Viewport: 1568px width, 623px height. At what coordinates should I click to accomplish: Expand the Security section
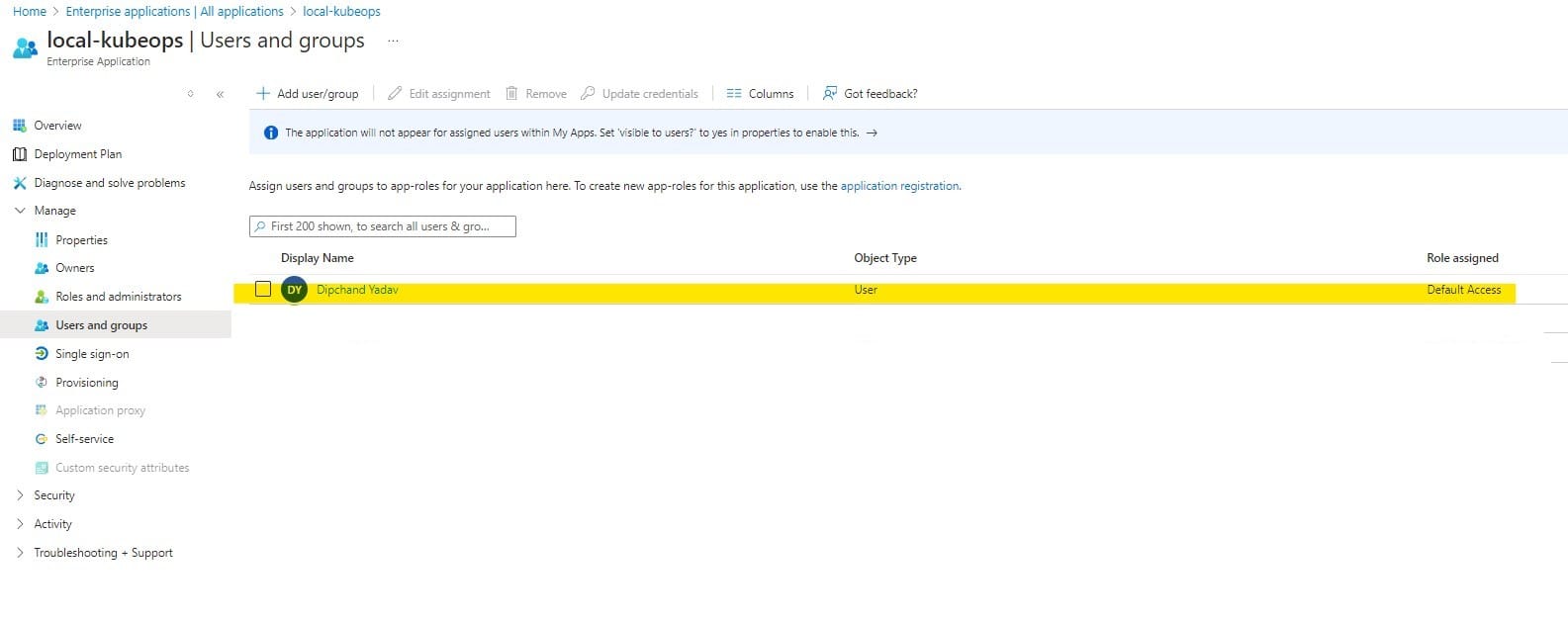click(x=20, y=495)
